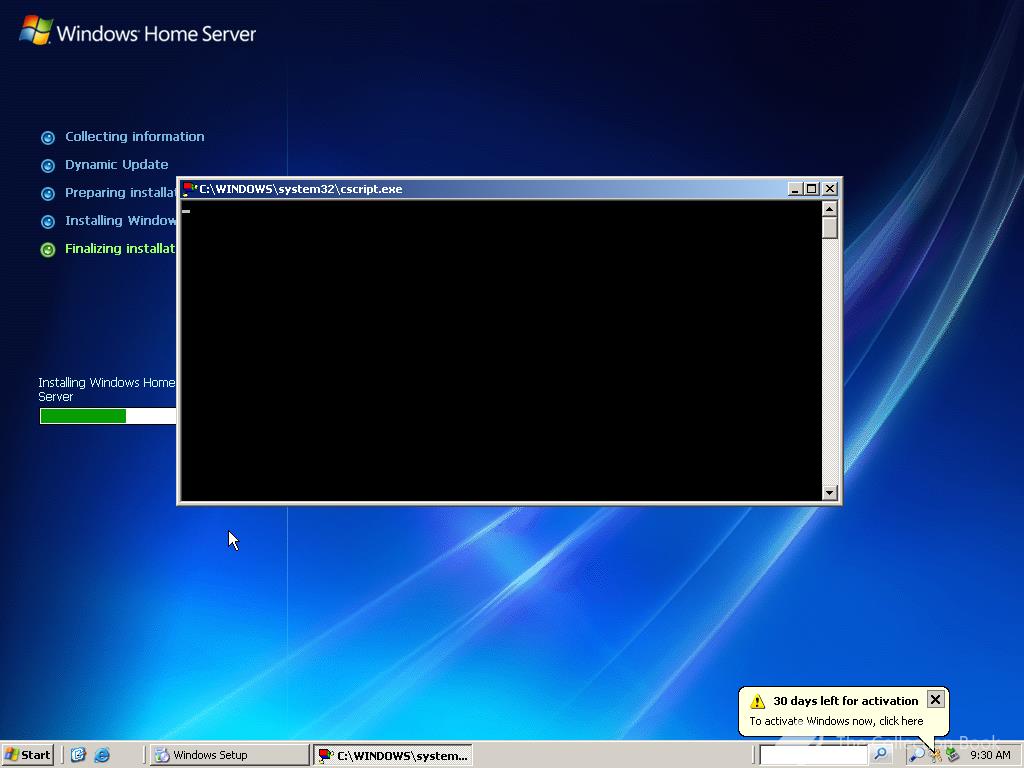Click the Windows Home Server logo
This screenshot has width=1024, height=768.
click(x=138, y=32)
